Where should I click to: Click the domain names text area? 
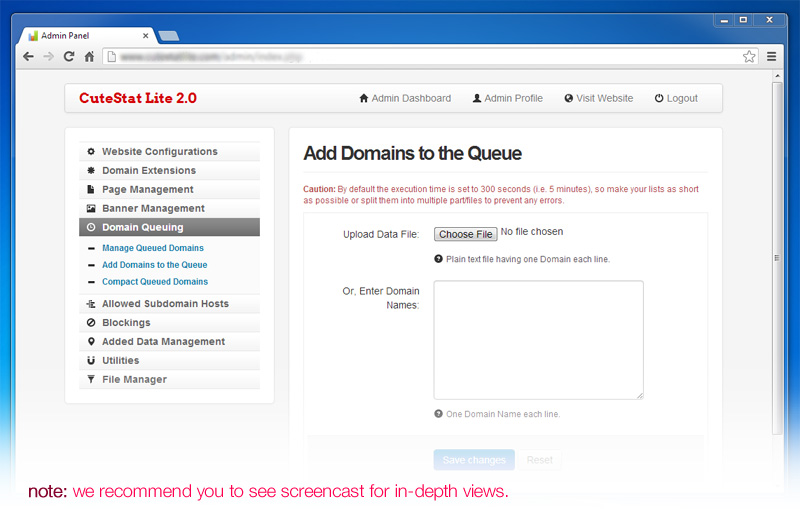(538, 340)
